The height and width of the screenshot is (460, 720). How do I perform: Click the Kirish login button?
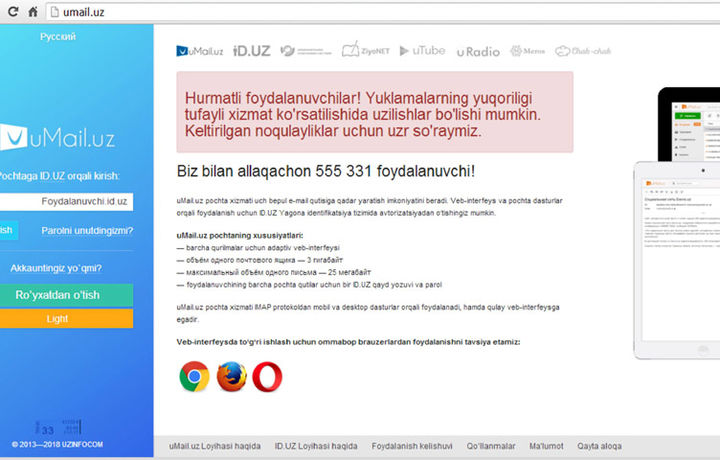tap(9, 230)
